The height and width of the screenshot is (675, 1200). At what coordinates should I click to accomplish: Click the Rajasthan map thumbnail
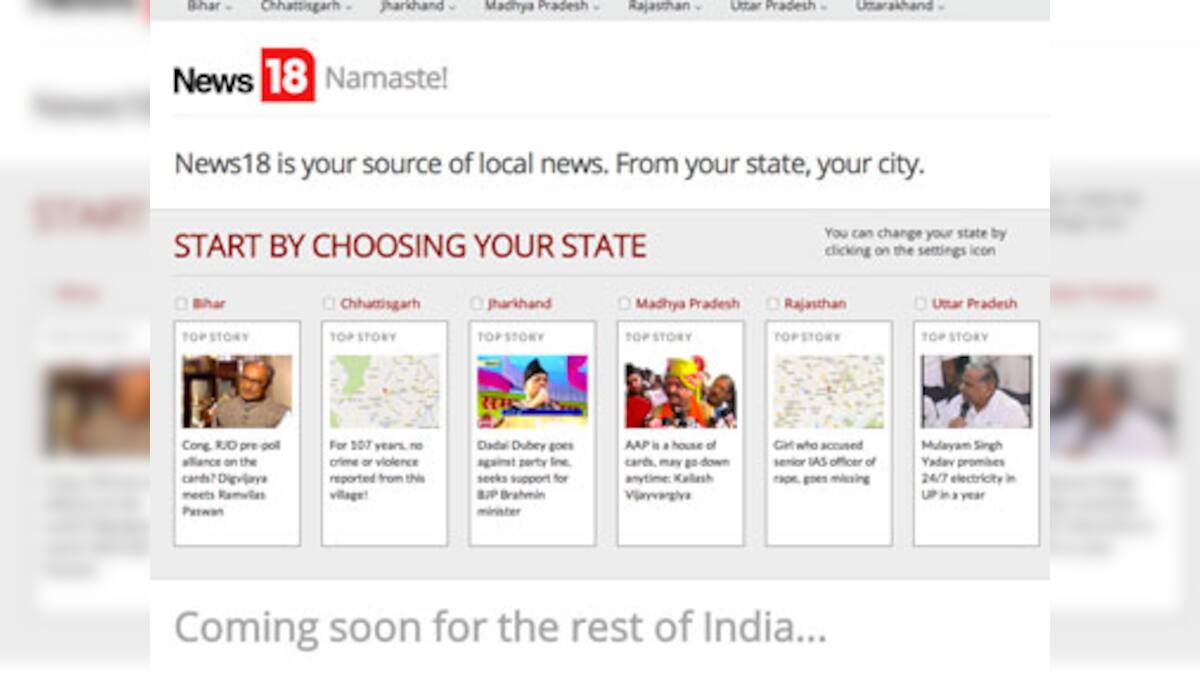826,388
